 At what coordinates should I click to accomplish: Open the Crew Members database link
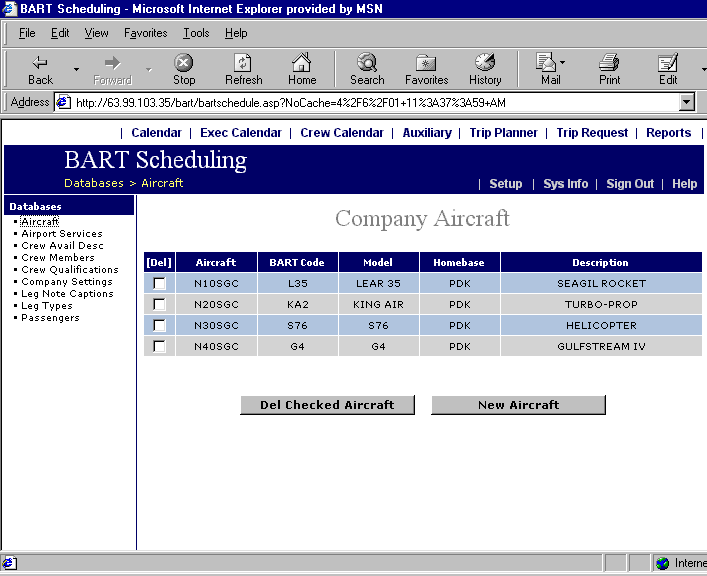(58, 258)
